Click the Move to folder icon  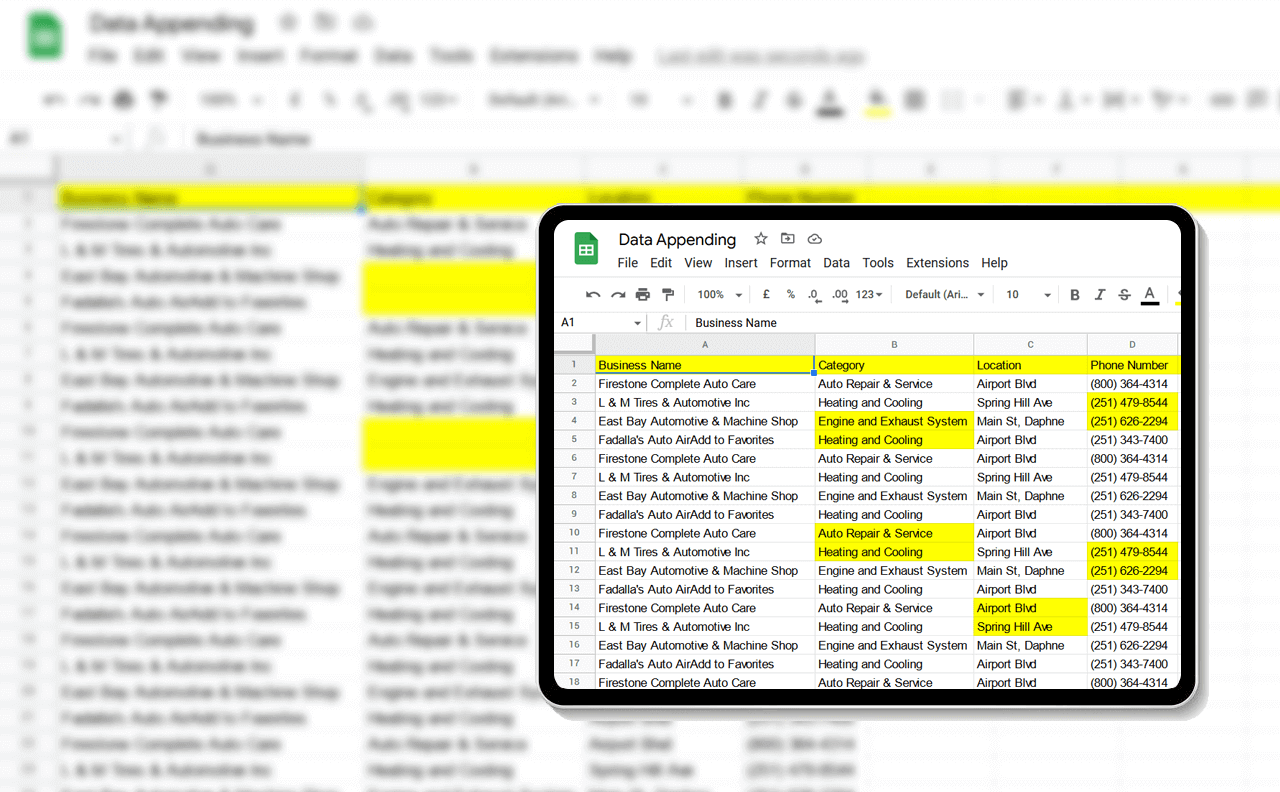(788, 239)
